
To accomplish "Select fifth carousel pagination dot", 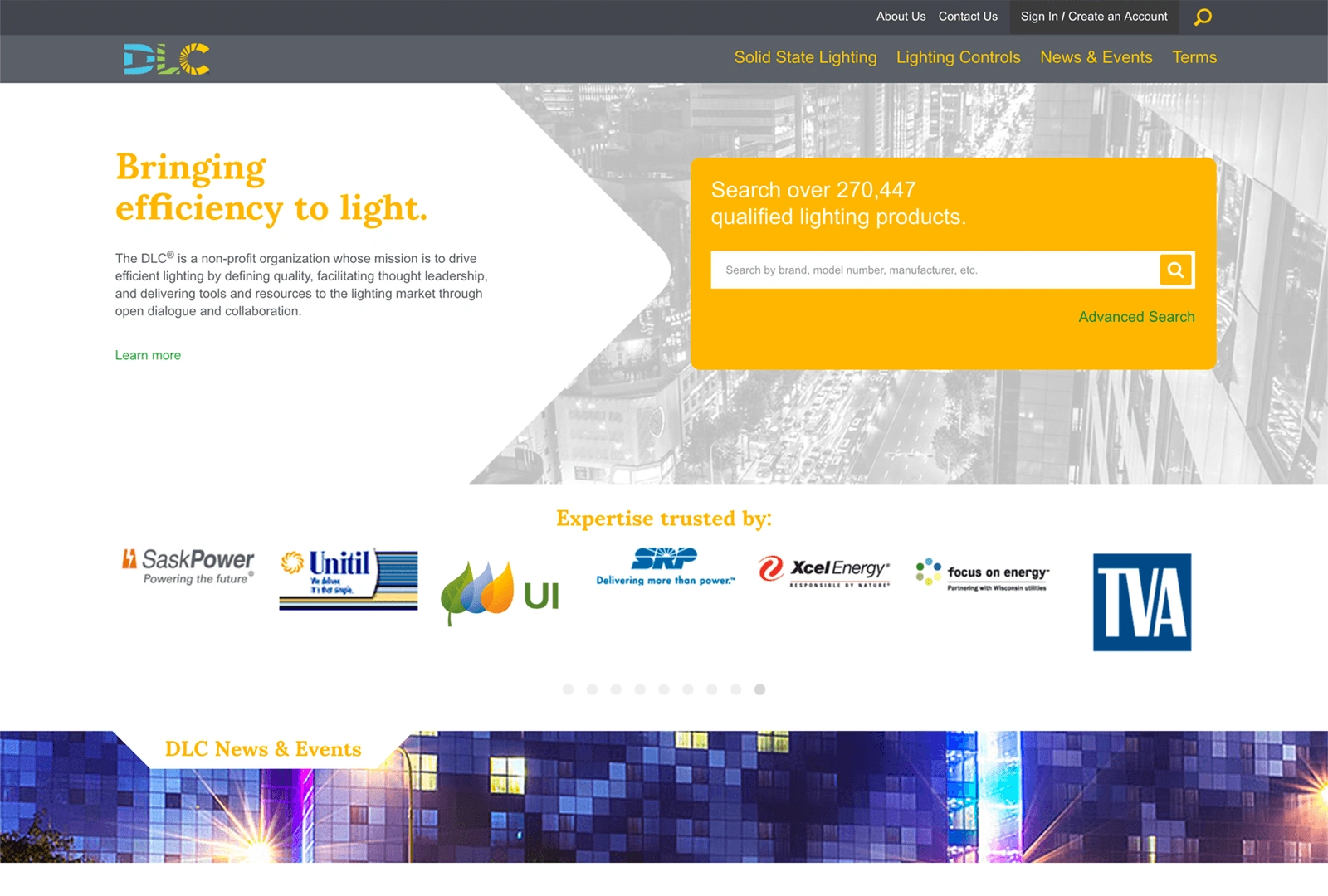I will tap(664, 689).
